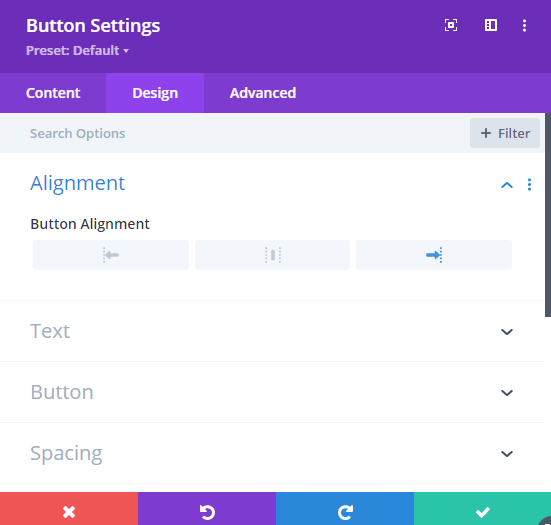
Task: Expand the Button section
Action: tap(272, 392)
